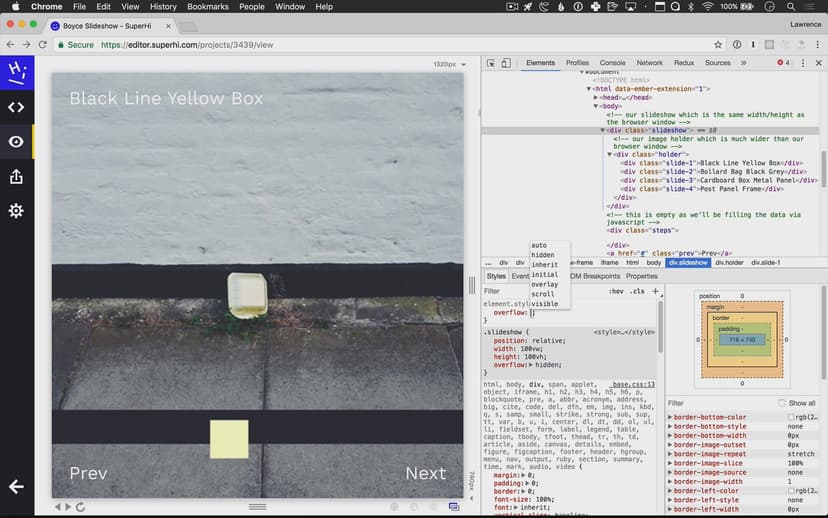
Task: Enable the Show all checkbox
Action: 781,403
